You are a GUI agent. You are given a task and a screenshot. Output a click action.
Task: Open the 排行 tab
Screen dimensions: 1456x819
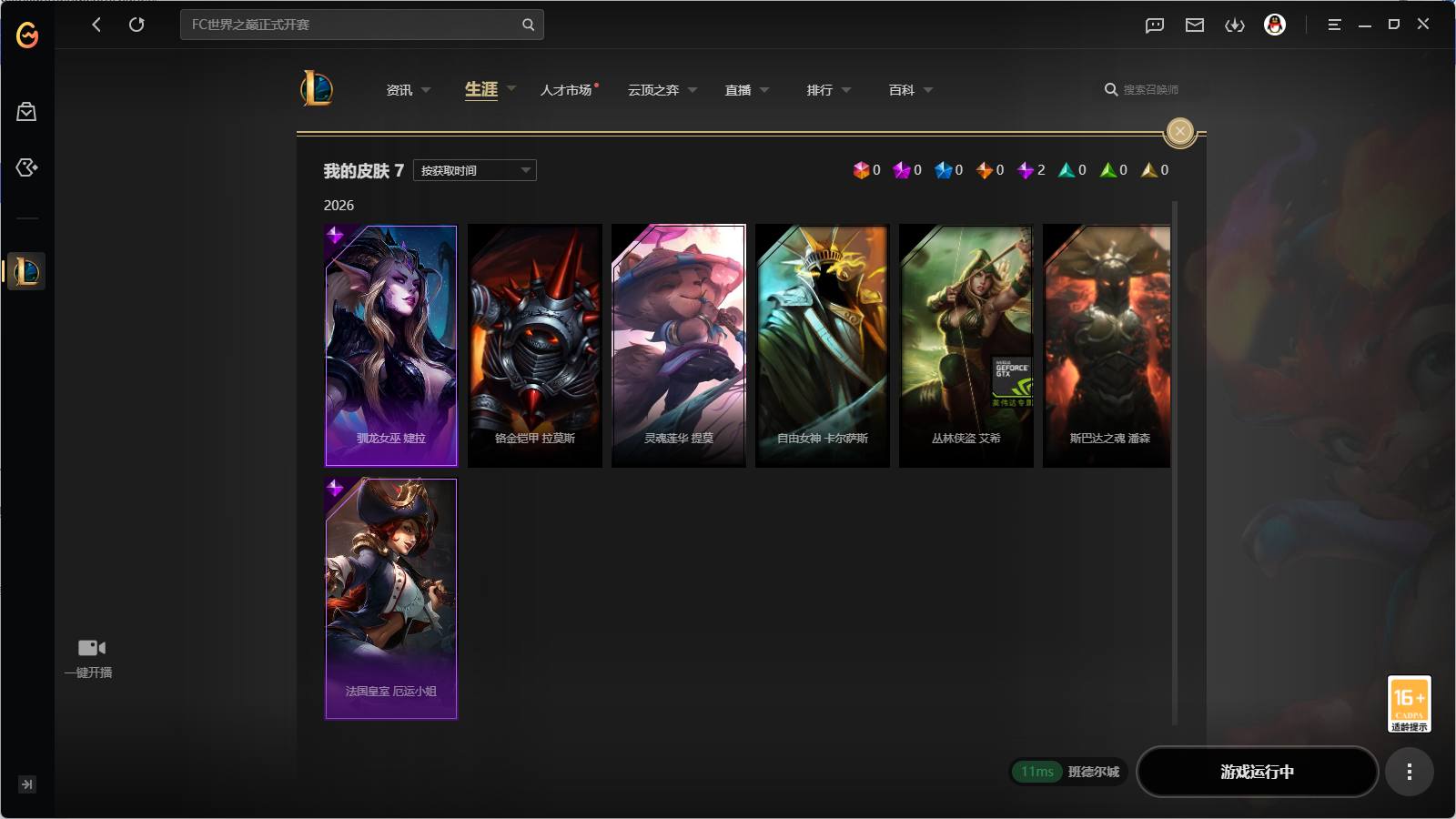click(x=820, y=90)
